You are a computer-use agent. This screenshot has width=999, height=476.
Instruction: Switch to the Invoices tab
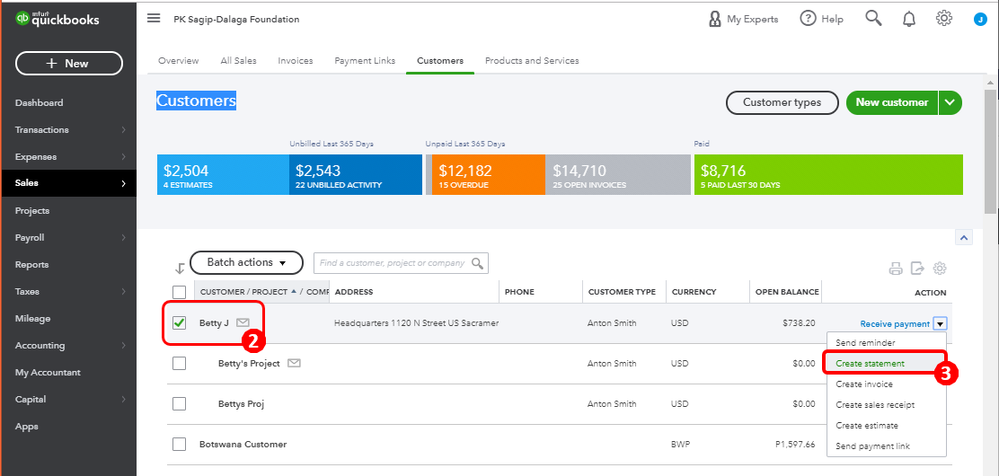(295, 61)
